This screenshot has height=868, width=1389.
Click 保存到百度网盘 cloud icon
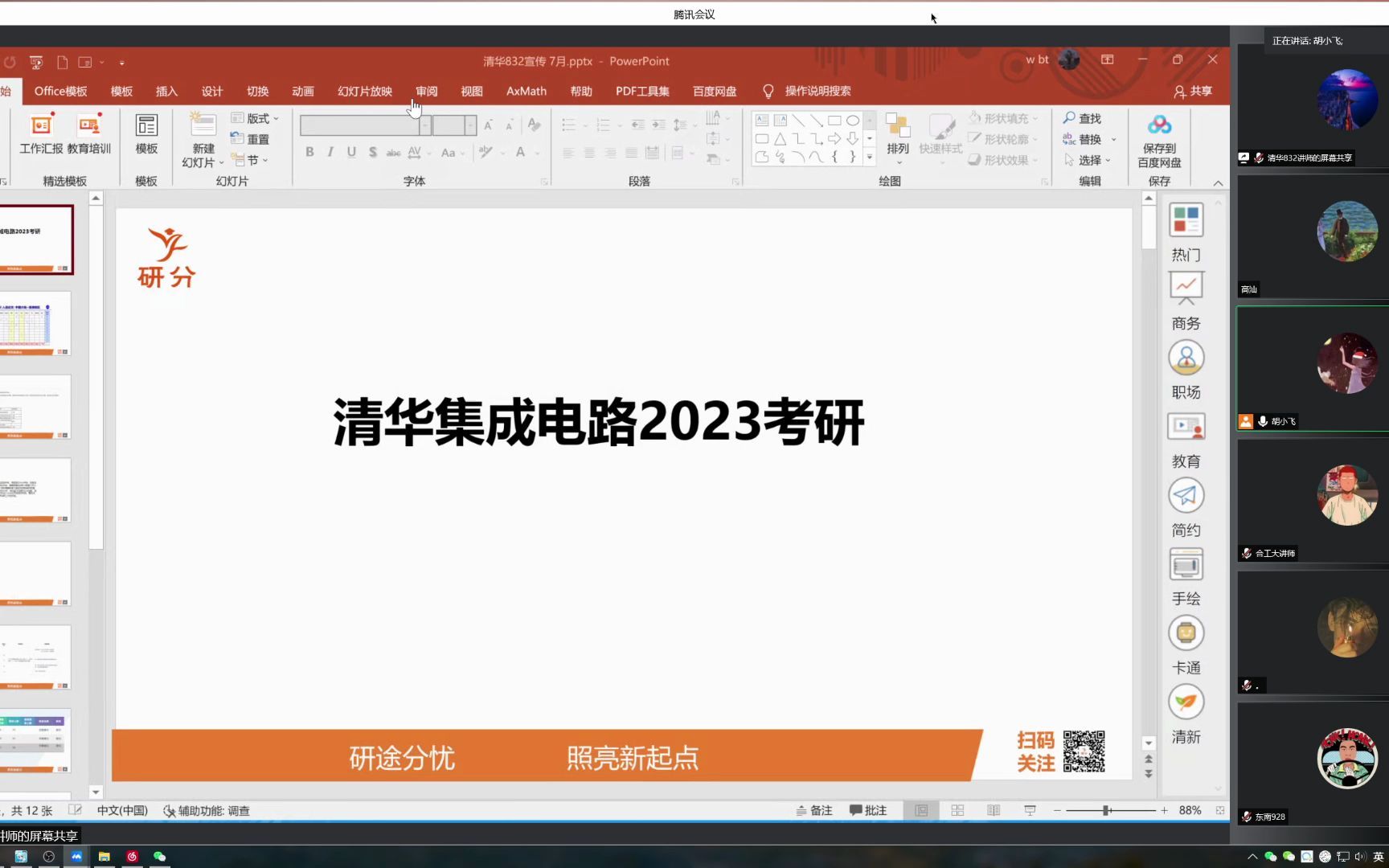pyautogui.click(x=1159, y=139)
